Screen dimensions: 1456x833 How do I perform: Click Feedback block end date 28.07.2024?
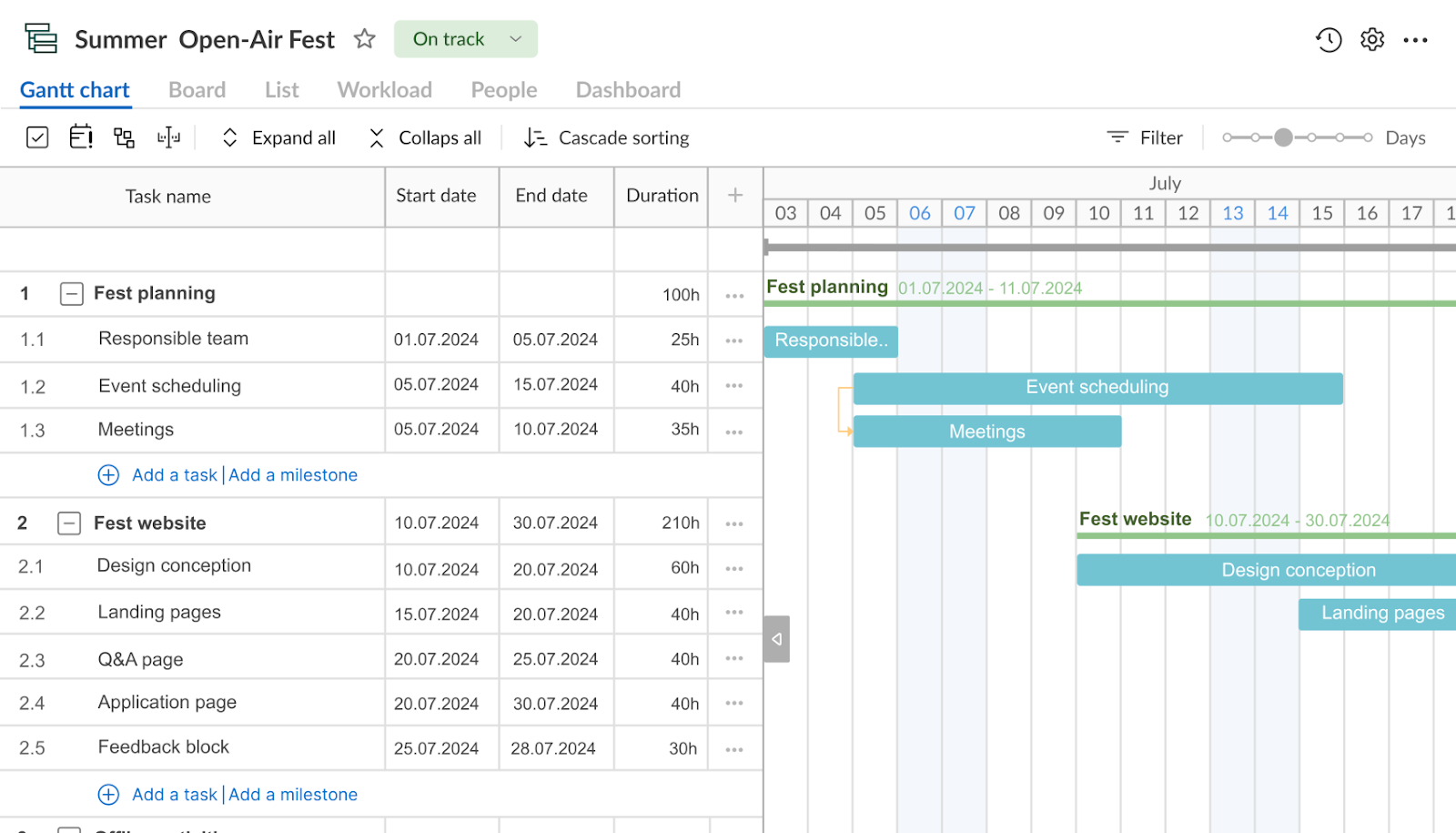coord(553,748)
